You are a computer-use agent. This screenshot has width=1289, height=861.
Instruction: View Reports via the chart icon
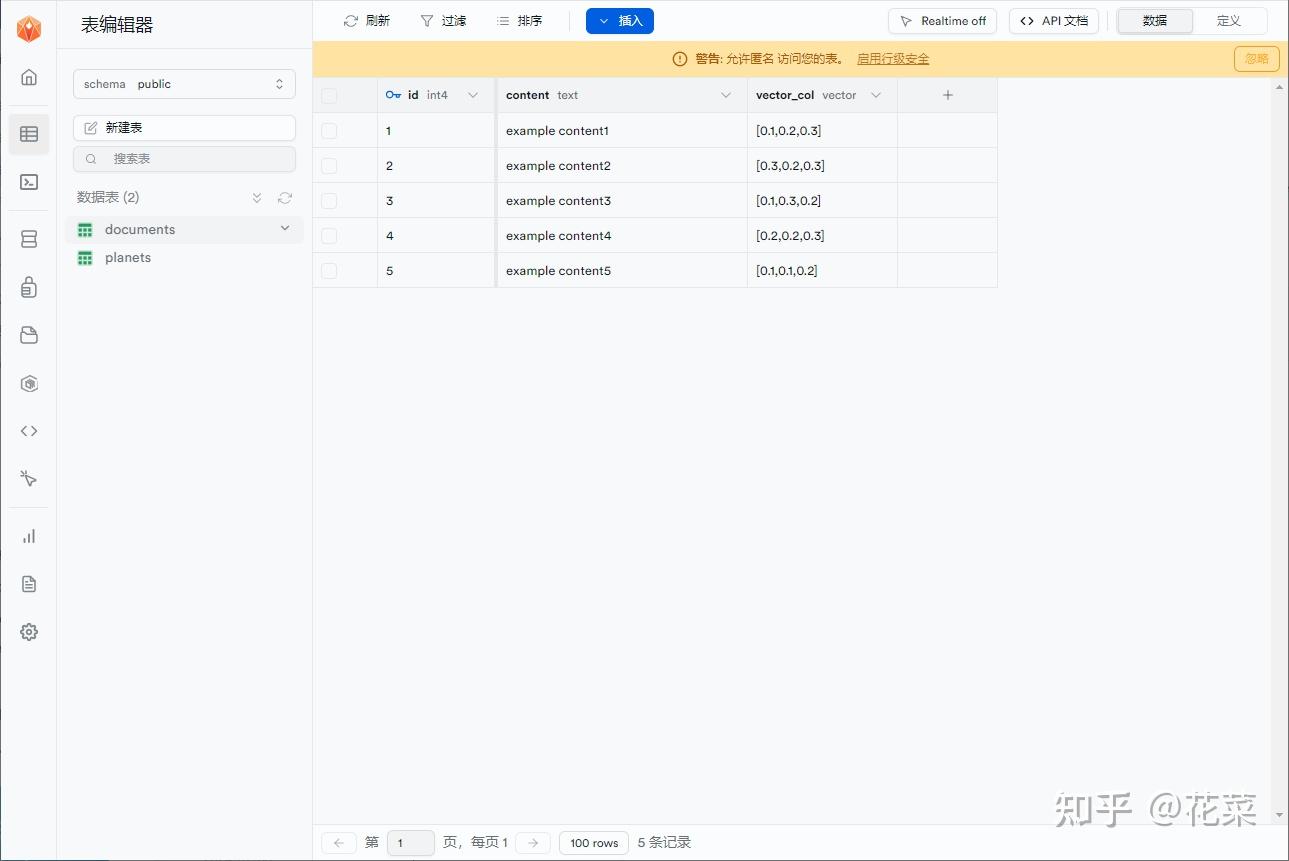point(29,535)
